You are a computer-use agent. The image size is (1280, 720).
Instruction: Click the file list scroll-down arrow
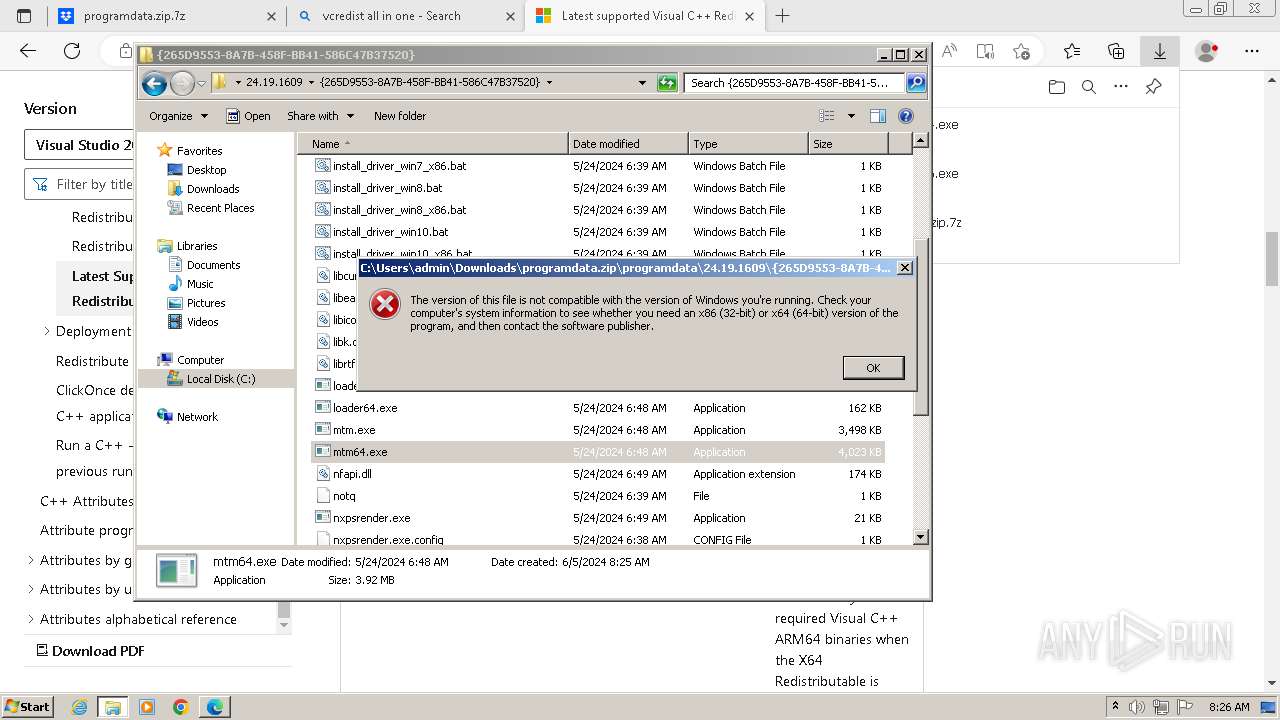click(921, 538)
